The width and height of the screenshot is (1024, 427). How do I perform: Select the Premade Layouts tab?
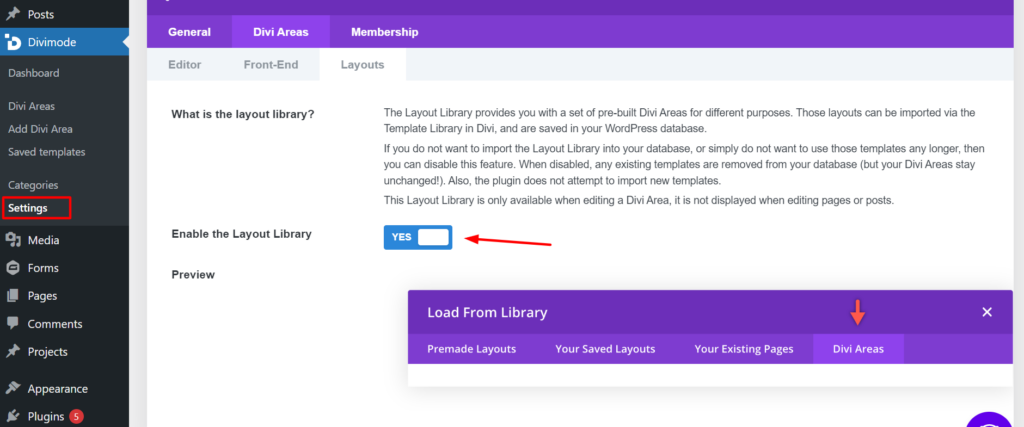(x=472, y=349)
